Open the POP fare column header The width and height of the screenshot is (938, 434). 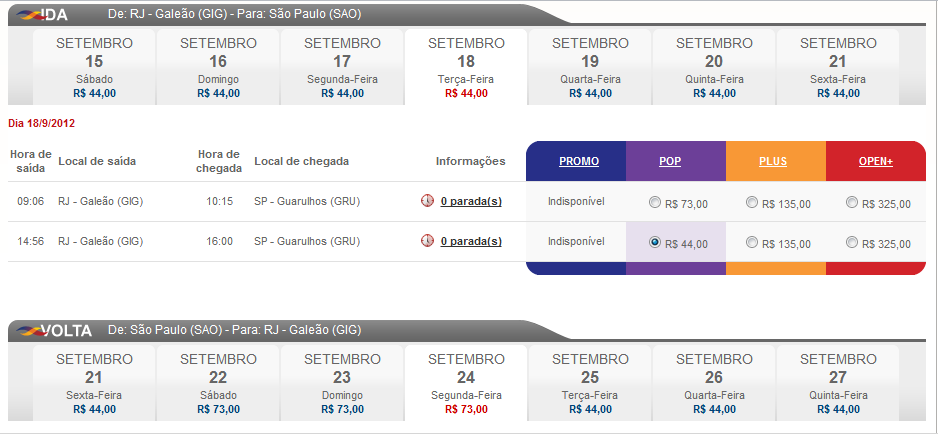[x=670, y=162]
